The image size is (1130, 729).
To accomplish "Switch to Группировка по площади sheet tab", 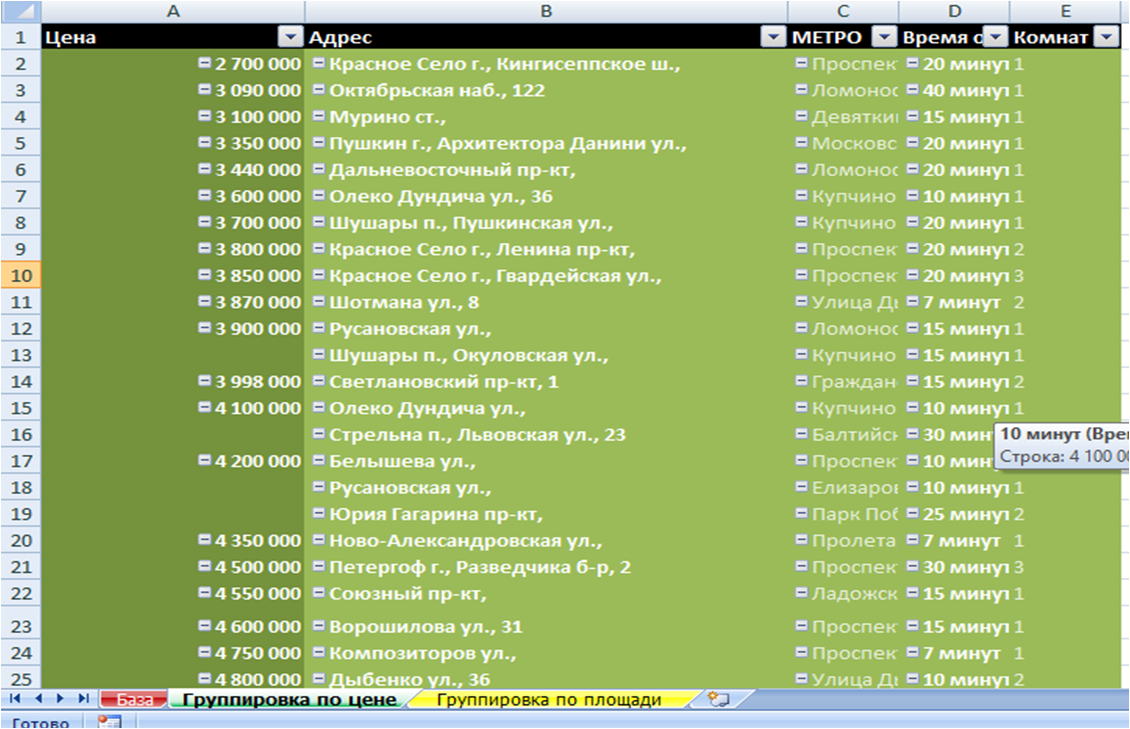I will point(548,700).
